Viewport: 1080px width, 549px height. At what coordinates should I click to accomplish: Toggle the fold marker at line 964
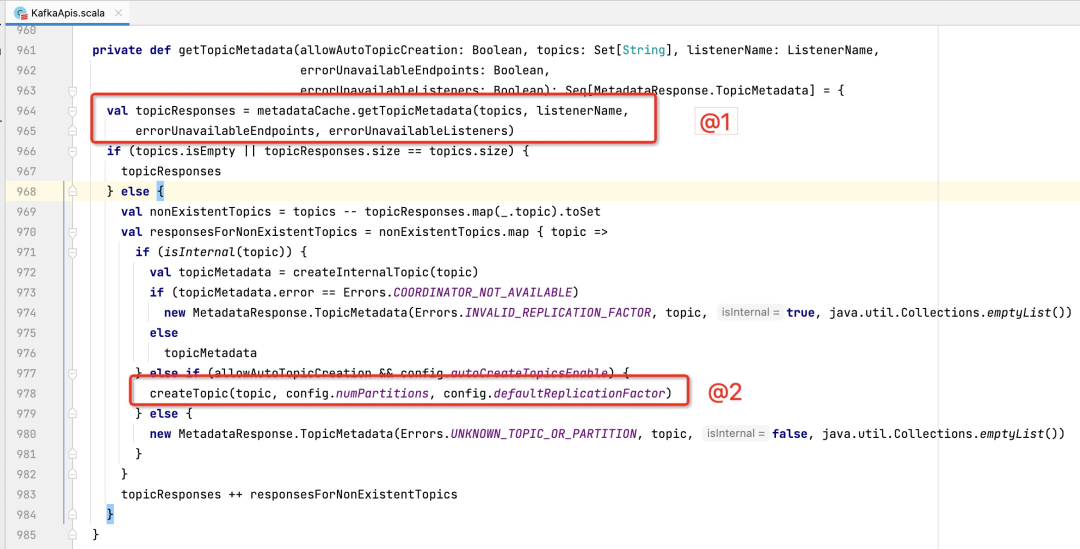coord(72,111)
